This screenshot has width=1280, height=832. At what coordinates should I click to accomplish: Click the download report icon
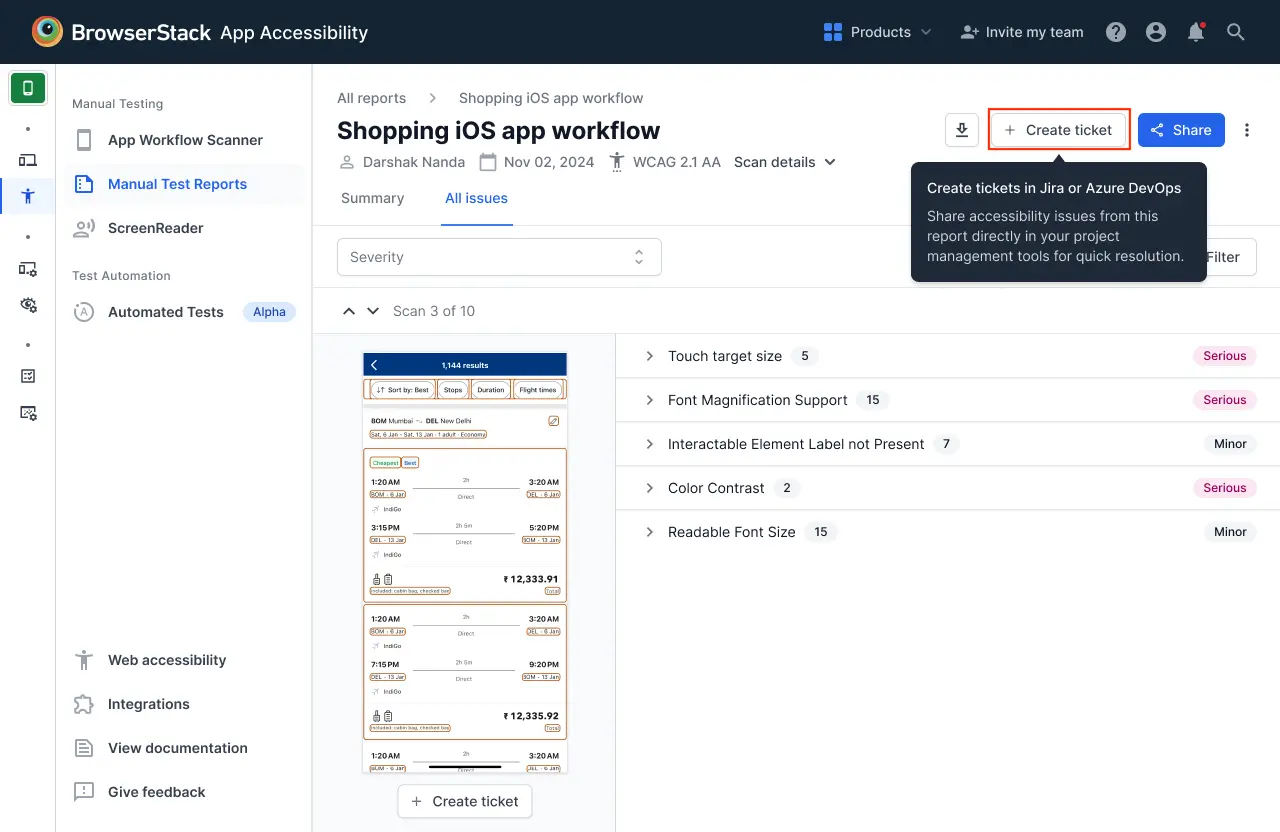coord(961,130)
